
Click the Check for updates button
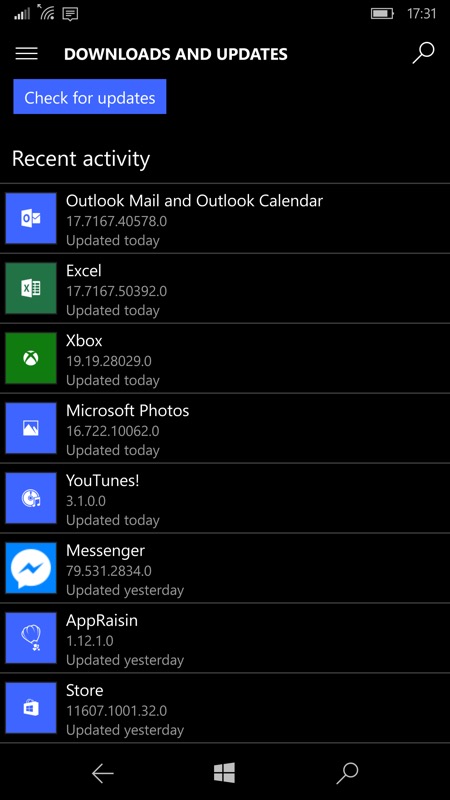point(90,97)
